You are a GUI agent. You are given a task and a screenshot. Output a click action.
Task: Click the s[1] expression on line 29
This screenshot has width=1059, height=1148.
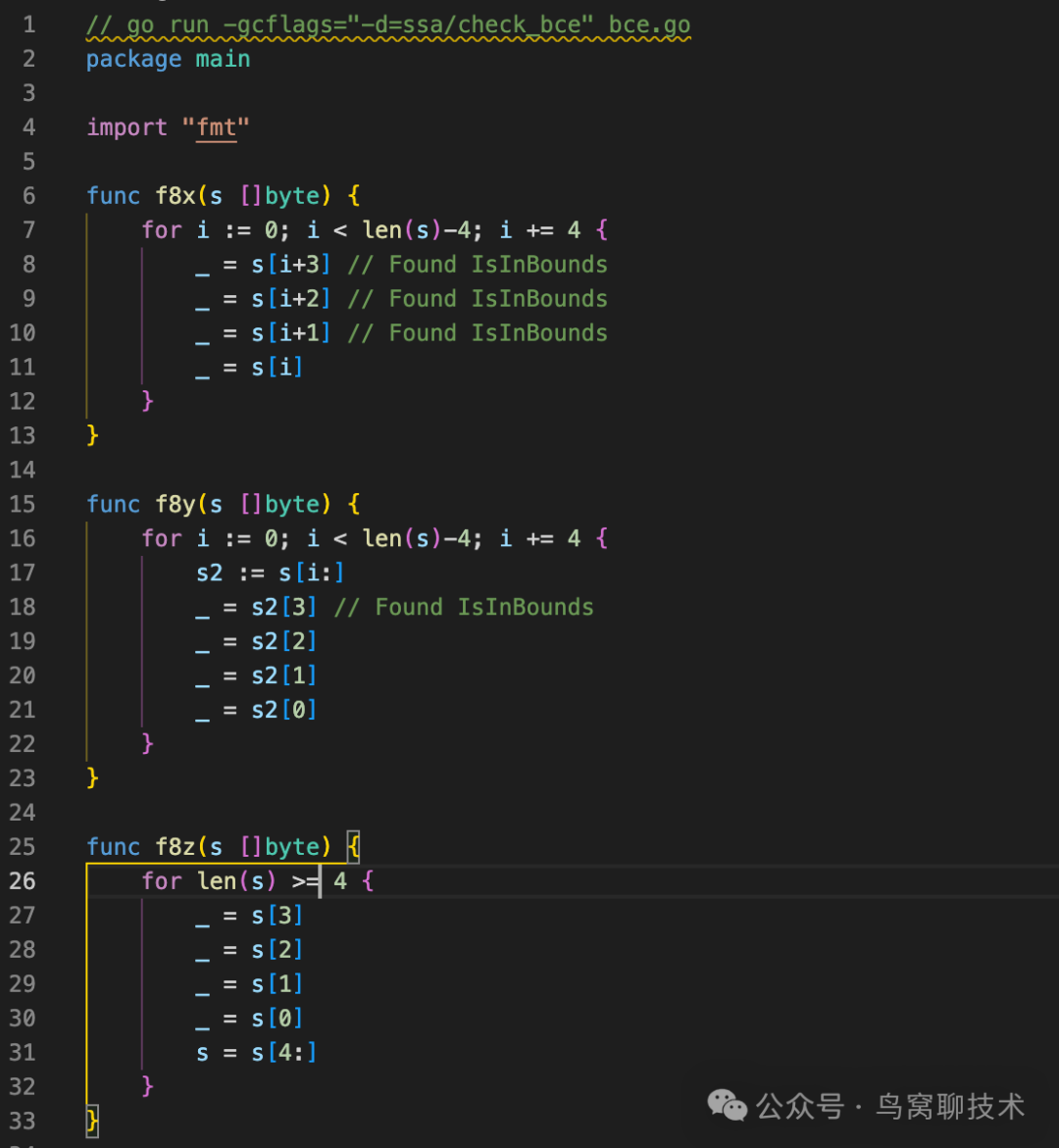tap(277, 984)
